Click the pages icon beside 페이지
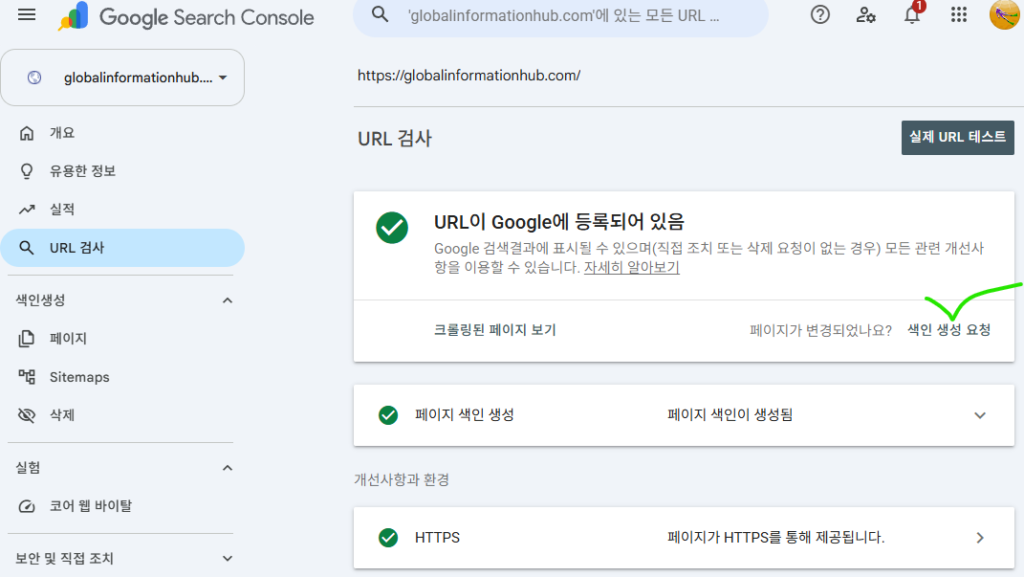Image resolution: width=1024 pixels, height=577 pixels. (26, 338)
